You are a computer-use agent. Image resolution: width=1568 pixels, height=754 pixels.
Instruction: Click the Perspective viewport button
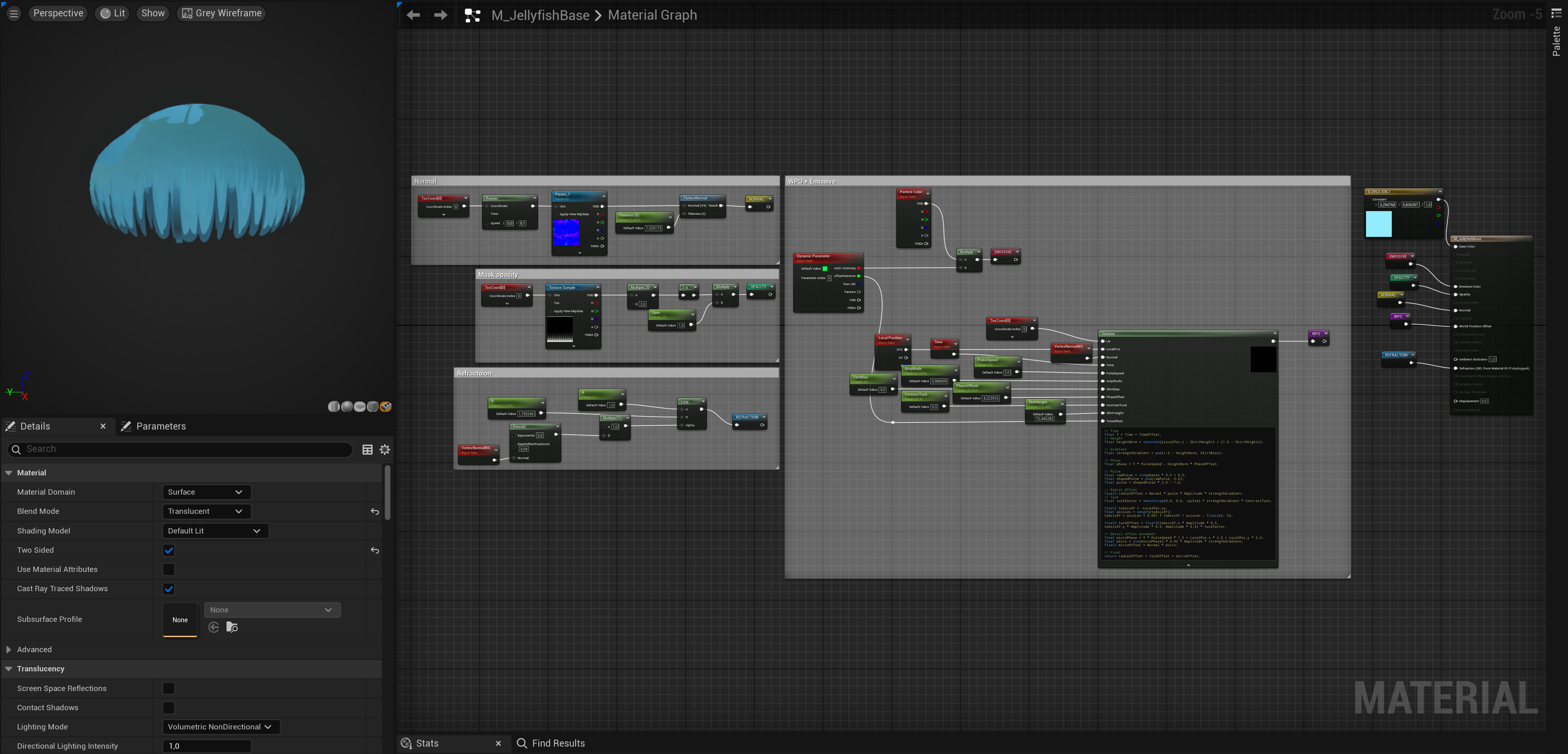(58, 13)
